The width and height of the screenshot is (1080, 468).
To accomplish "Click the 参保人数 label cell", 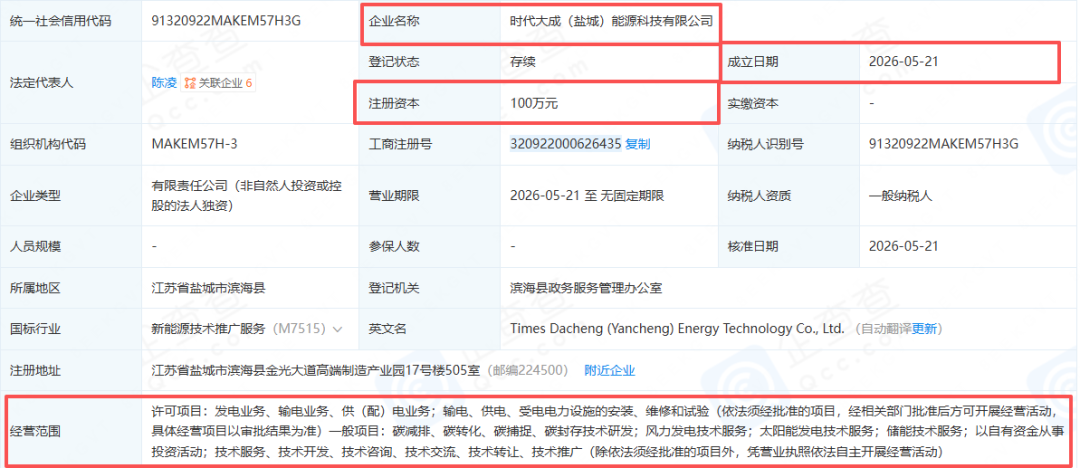I will [430, 245].
